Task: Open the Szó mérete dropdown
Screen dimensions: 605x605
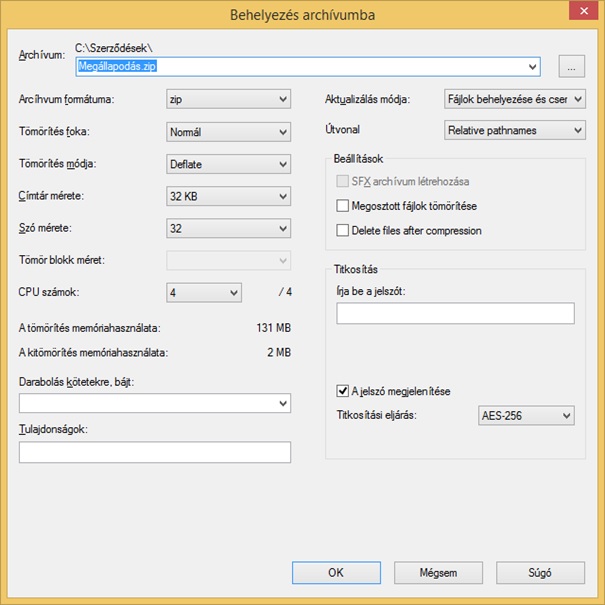Action: pyautogui.click(x=228, y=229)
